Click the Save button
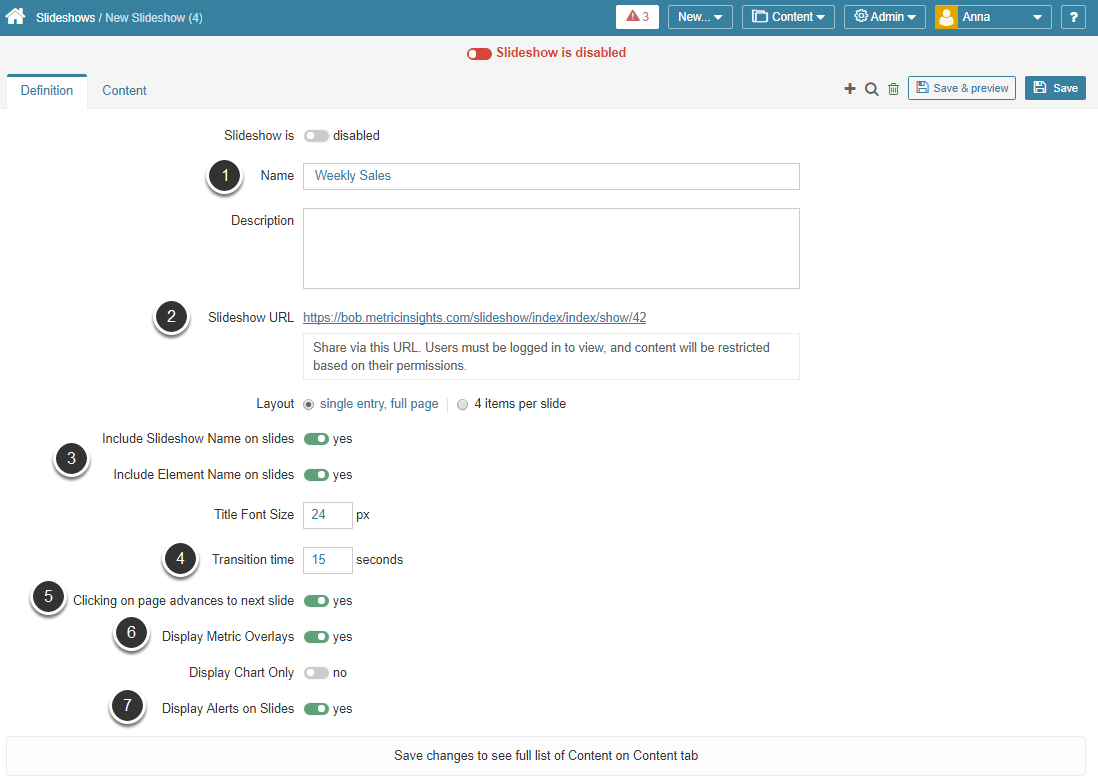This screenshot has height=778, width=1098. [x=1055, y=88]
